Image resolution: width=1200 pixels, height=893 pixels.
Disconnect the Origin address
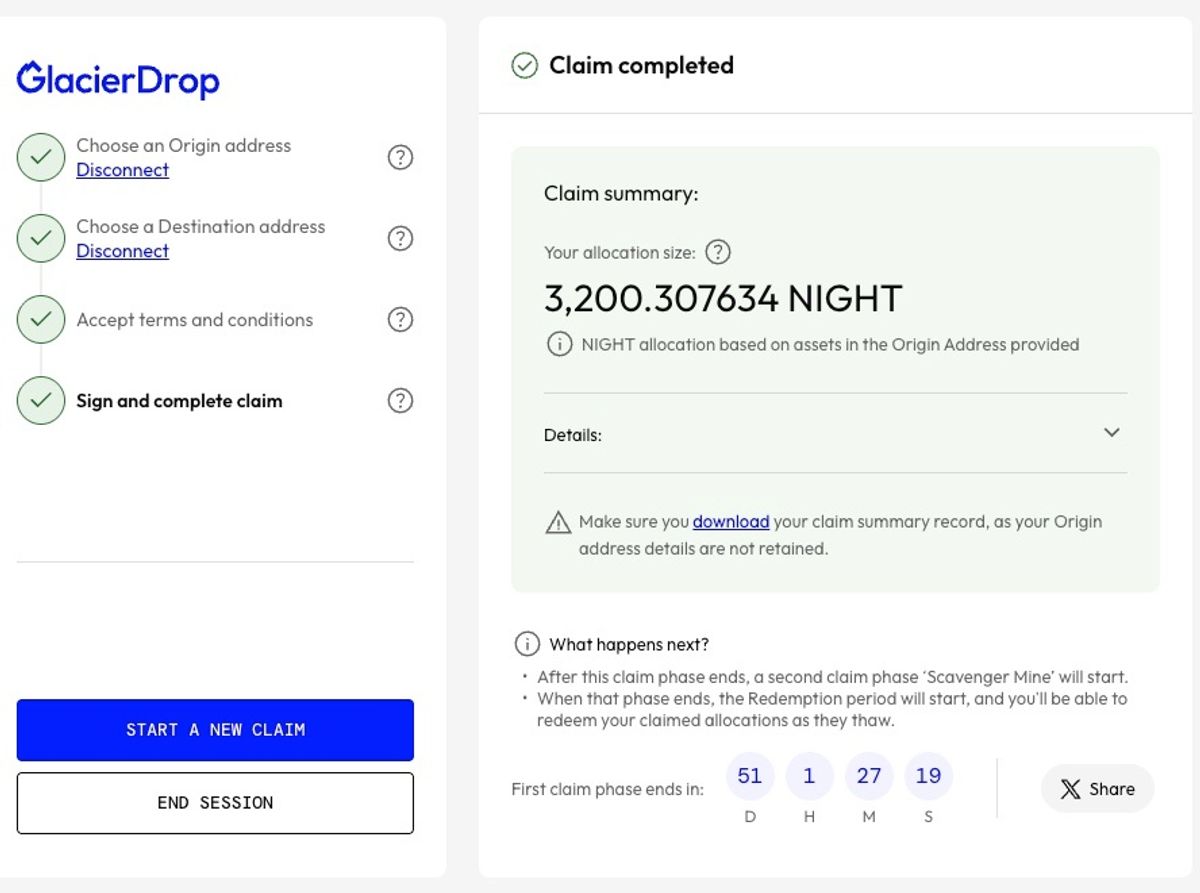(123, 170)
